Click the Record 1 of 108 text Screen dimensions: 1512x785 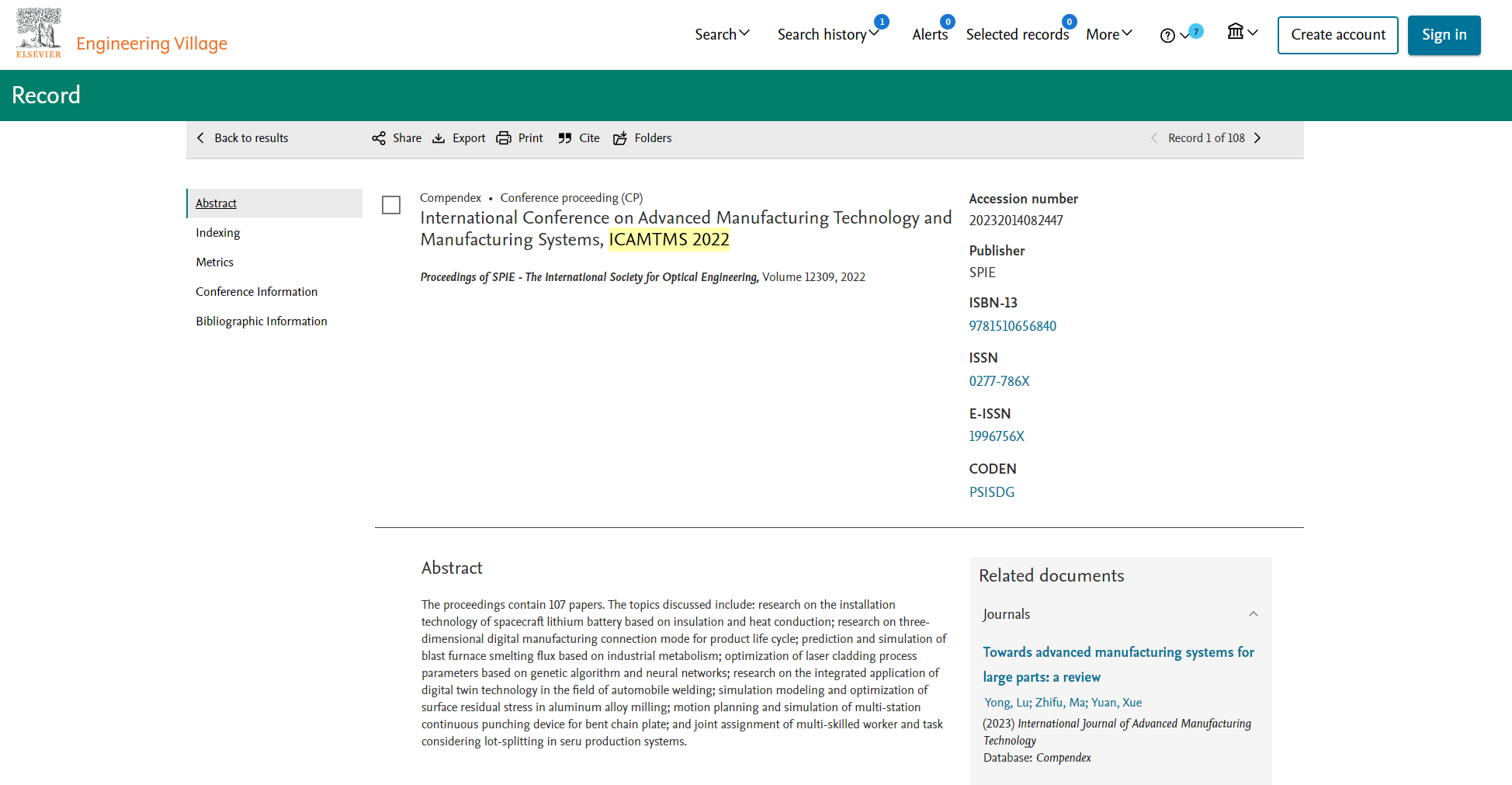point(1206,138)
